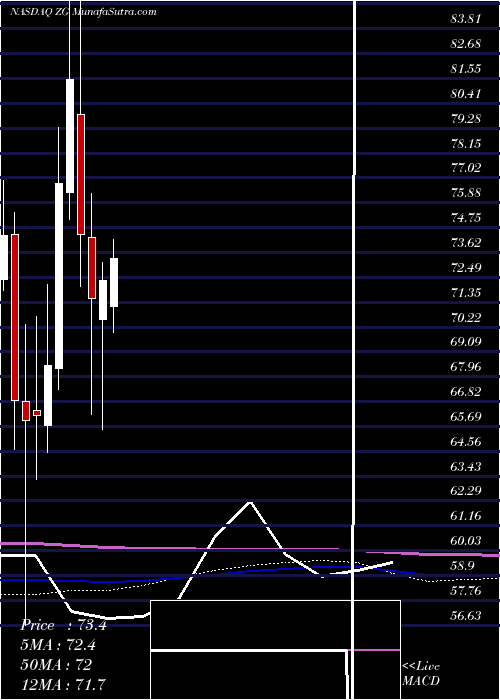Click the last white candlestick near 72
The image size is (500, 700).
click(114, 282)
